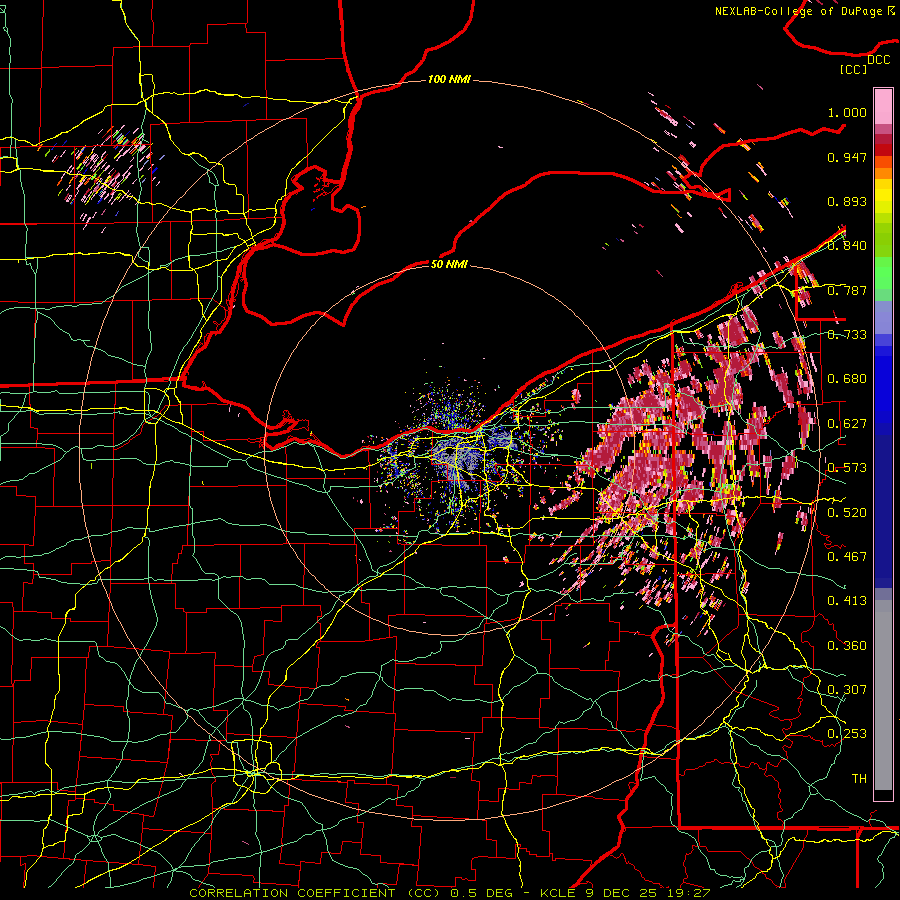
Task: Click the 0.413 scale value
Action: (847, 601)
